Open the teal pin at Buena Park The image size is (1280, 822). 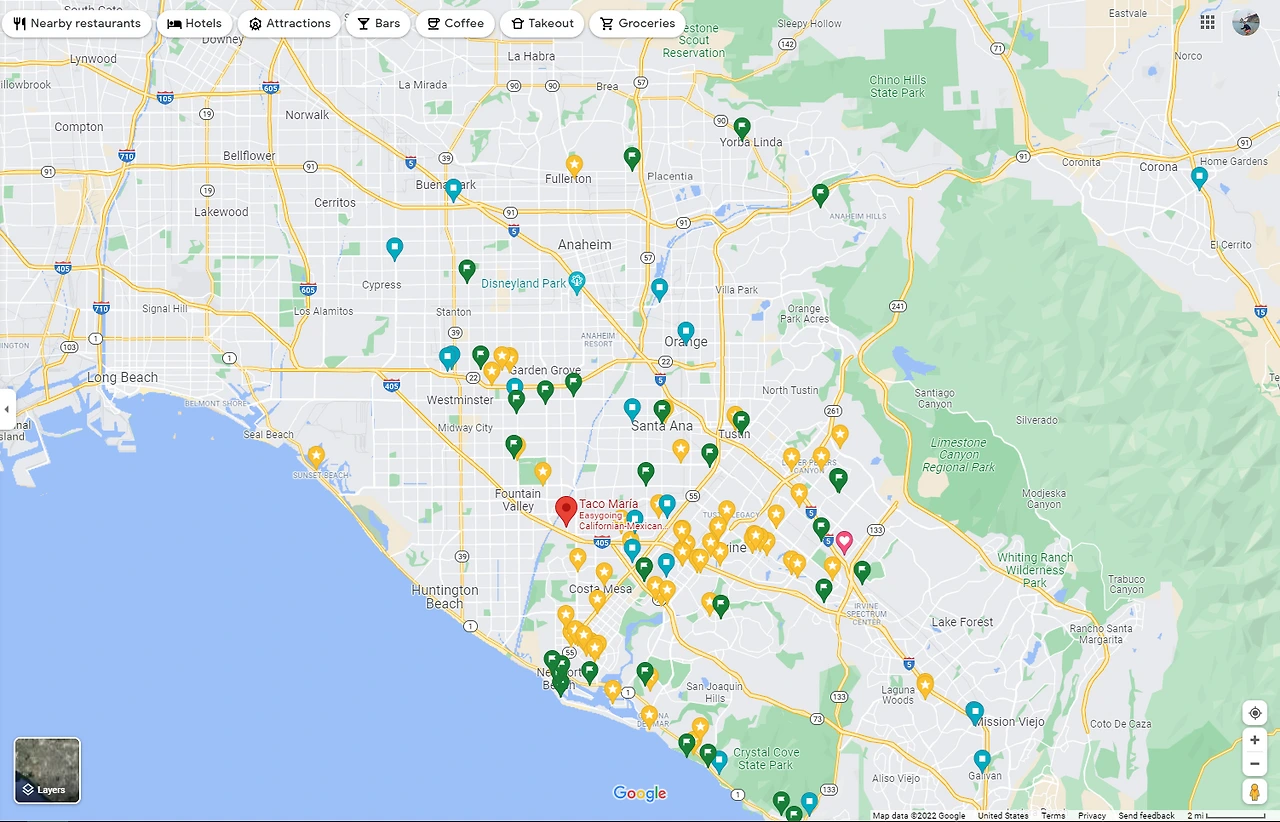(453, 189)
